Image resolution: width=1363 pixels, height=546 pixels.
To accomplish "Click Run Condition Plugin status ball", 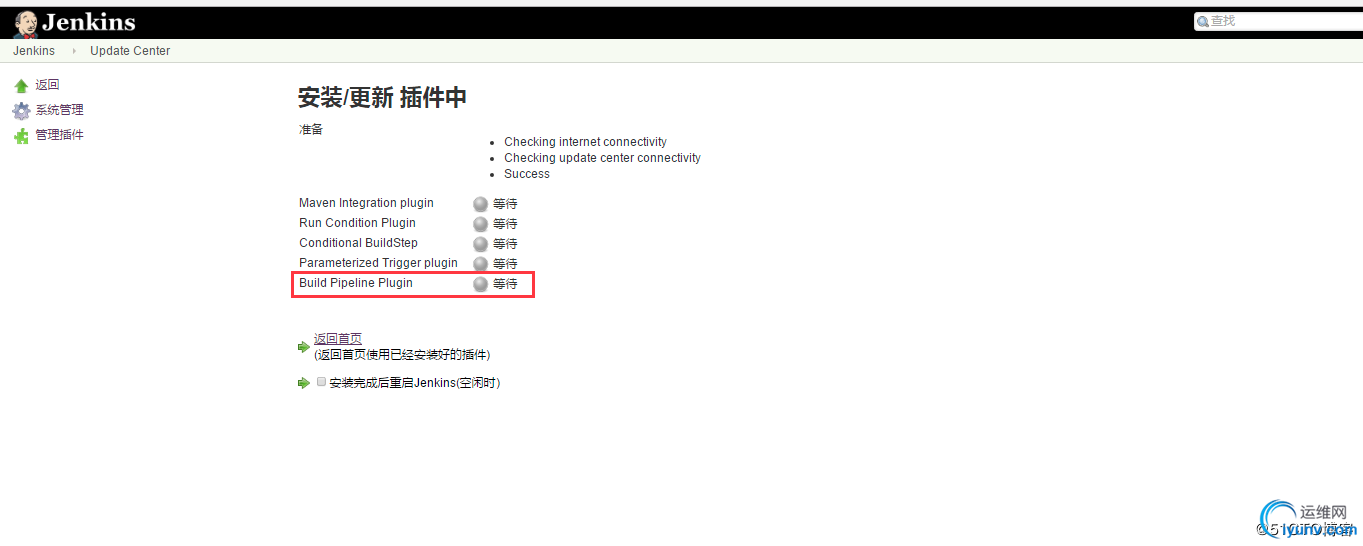I will tap(480, 224).
